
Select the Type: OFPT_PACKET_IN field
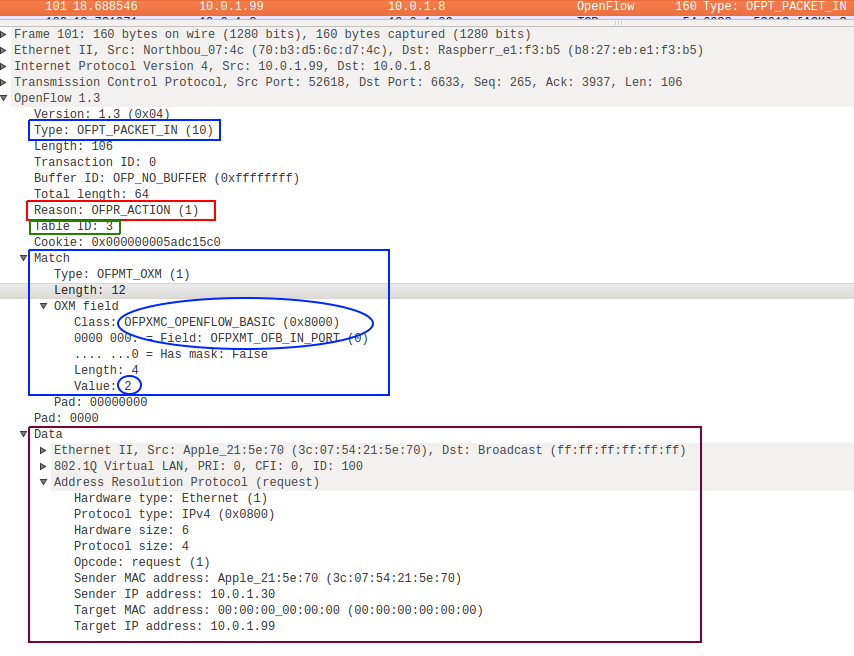coord(123,130)
